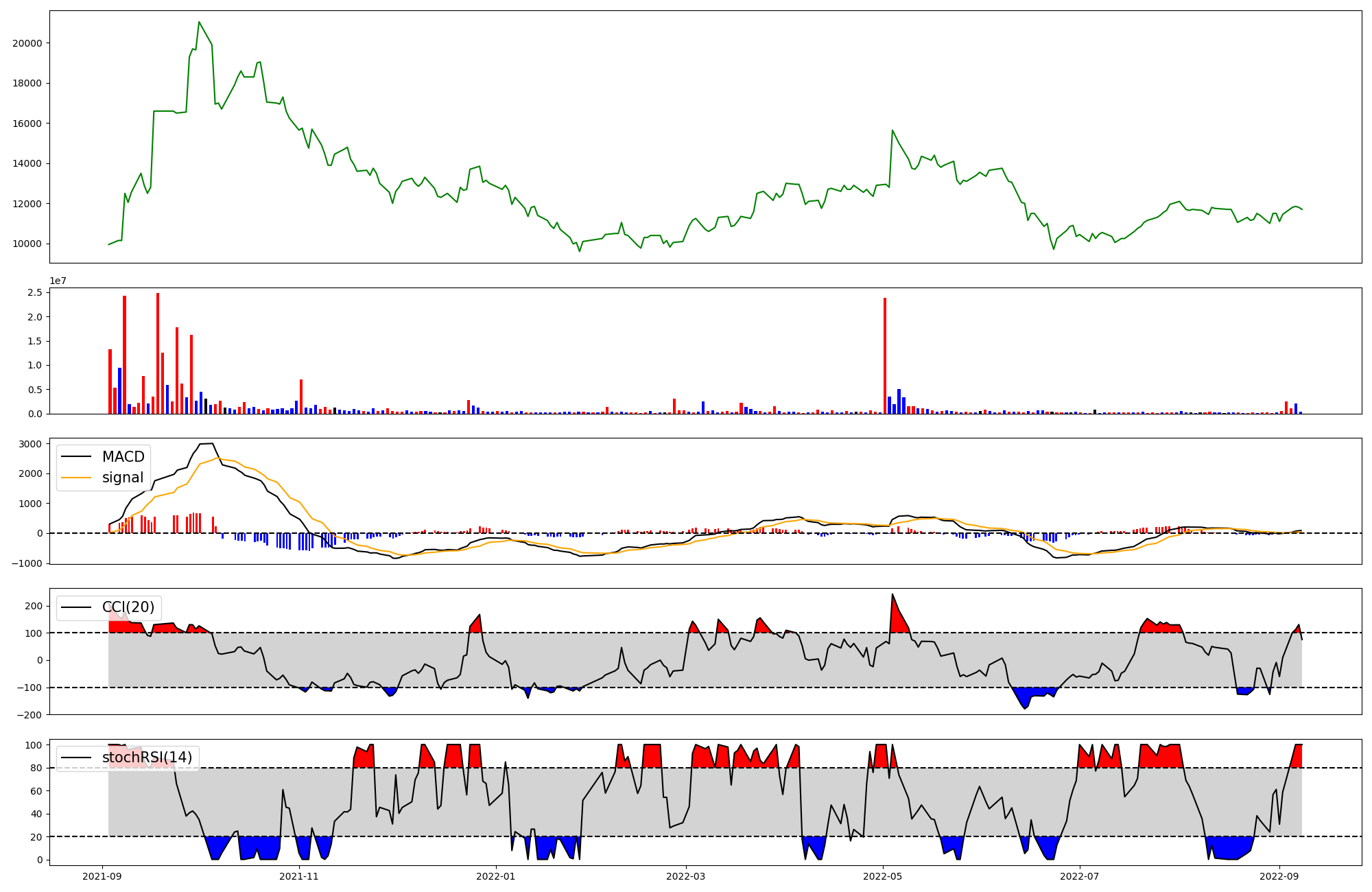Click the 2022-07 date tick label
This screenshot has height=892, width=1372.
pyautogui.click(x=1079, y=876)
